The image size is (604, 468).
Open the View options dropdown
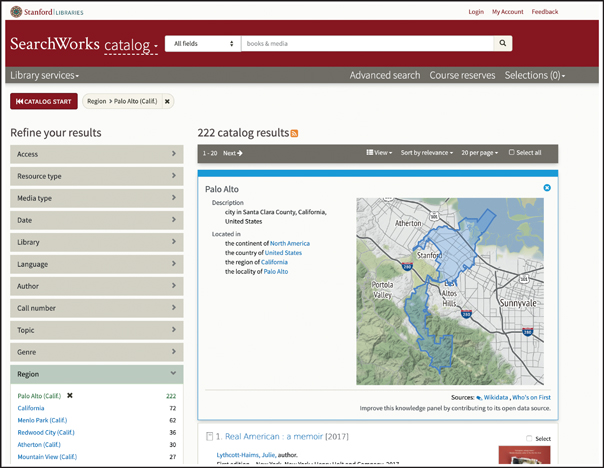[x=379, y=153]
